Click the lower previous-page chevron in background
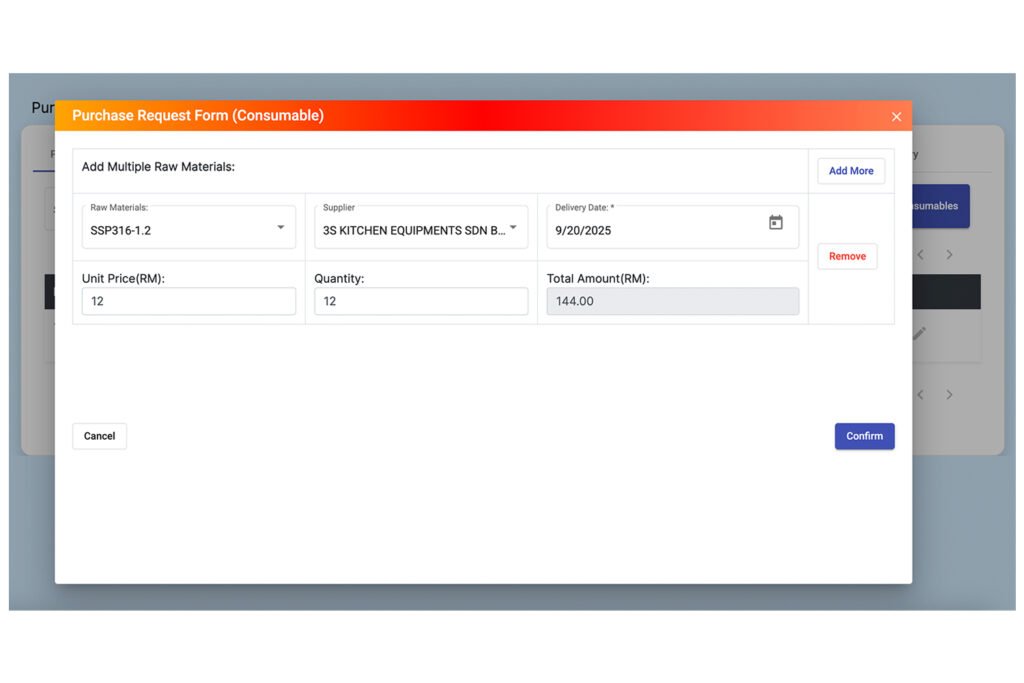The image size is (1024, 683). [921, 395]
